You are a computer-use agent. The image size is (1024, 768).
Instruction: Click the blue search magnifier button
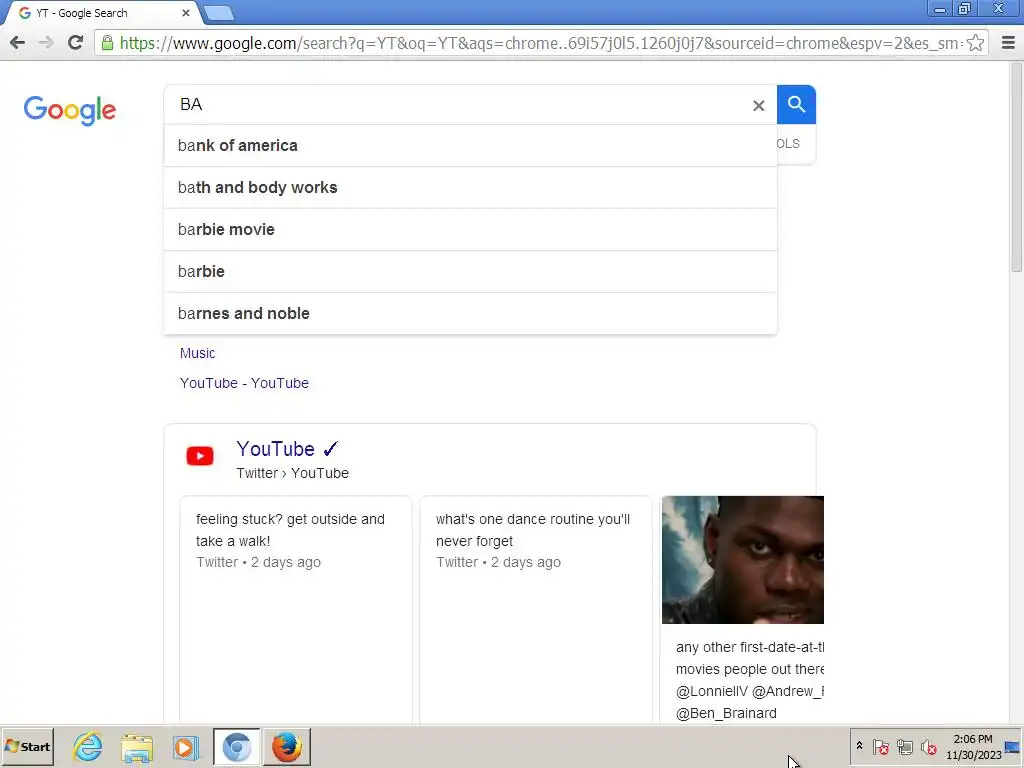796,104
